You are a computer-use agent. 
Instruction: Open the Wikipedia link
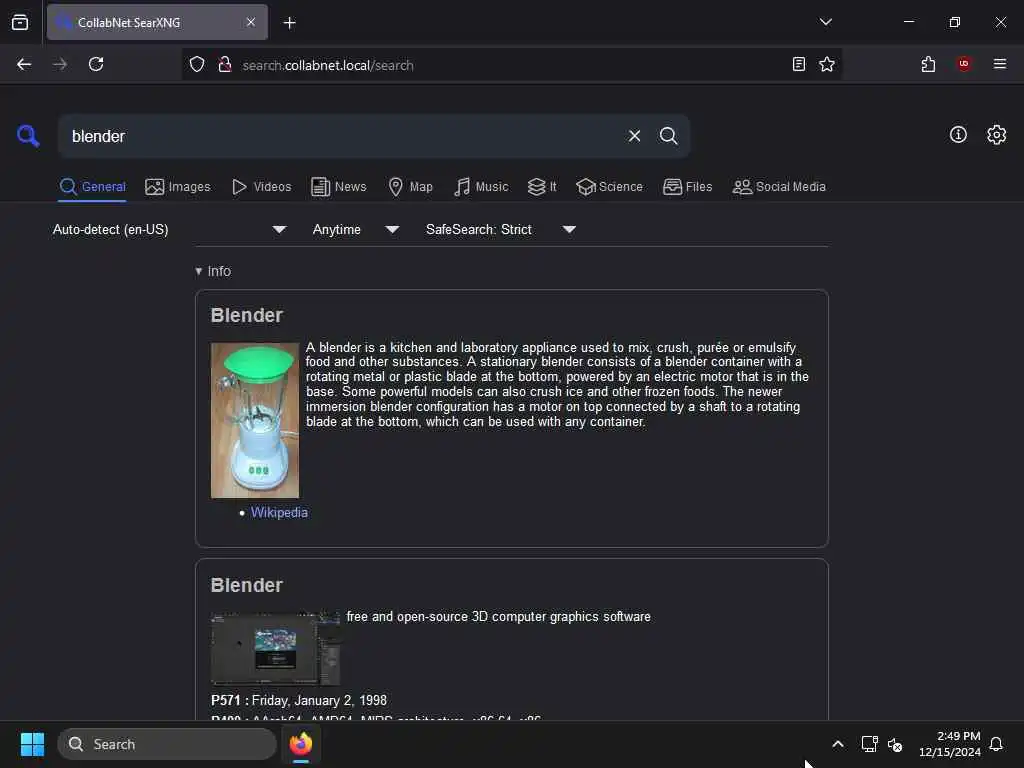(x=279, y=513)
